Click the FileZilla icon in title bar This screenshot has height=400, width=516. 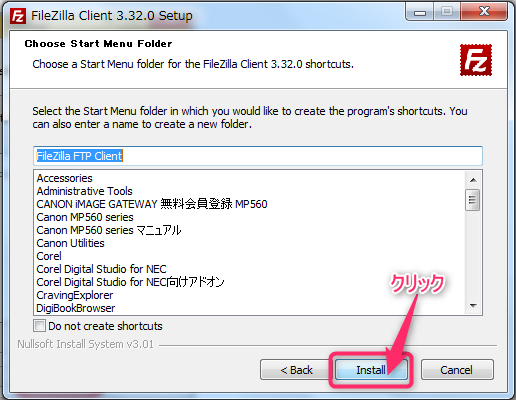(x=18, y=16)
